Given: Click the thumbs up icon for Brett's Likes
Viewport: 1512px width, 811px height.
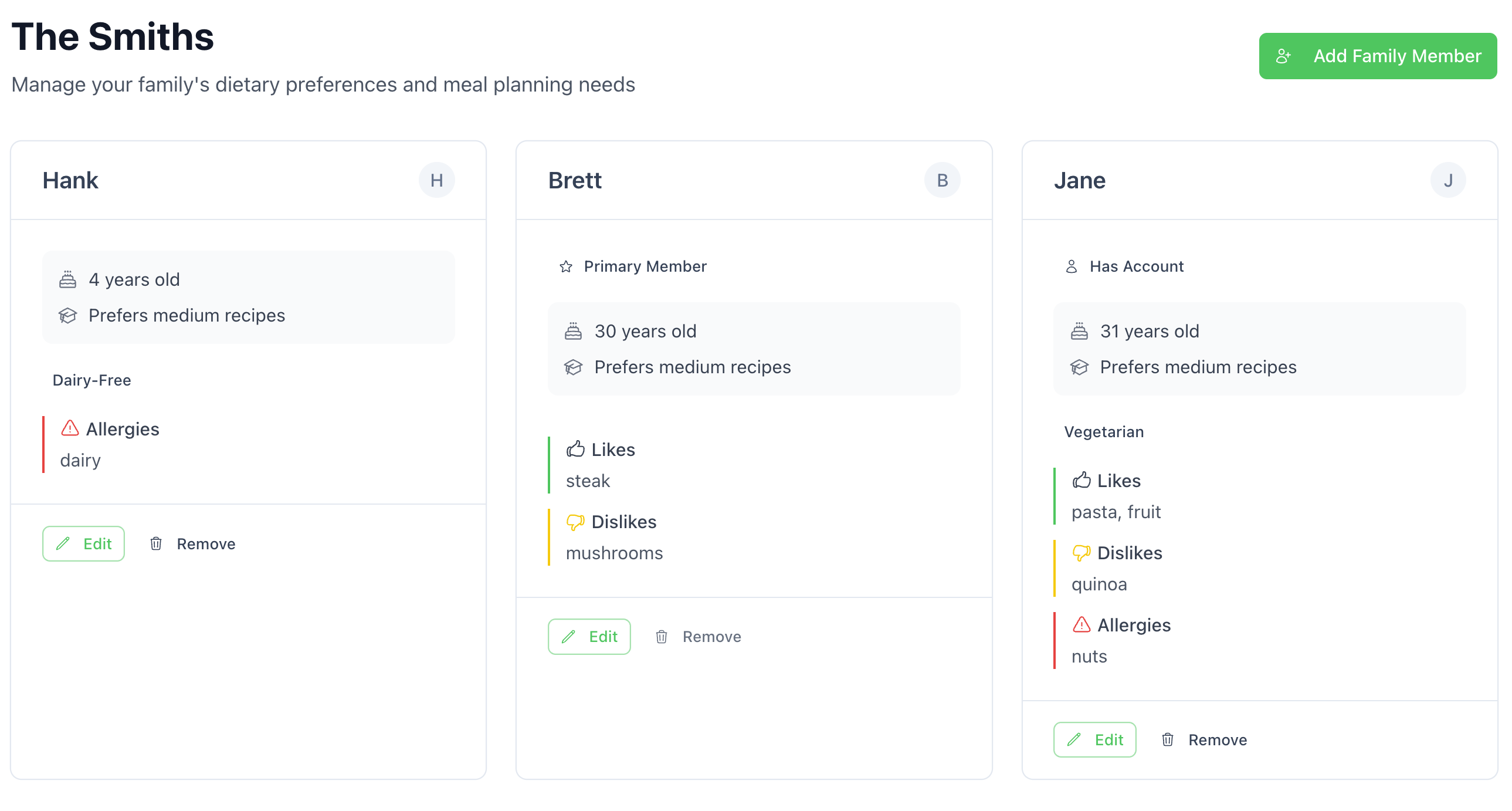Looking at the screenshot, I should 577,450.
